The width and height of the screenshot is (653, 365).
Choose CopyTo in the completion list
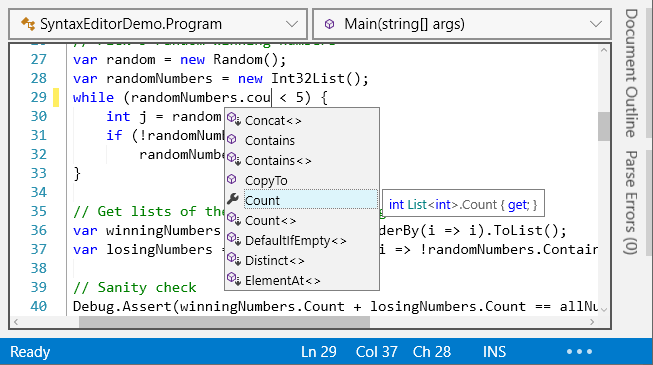pos(302,180)
